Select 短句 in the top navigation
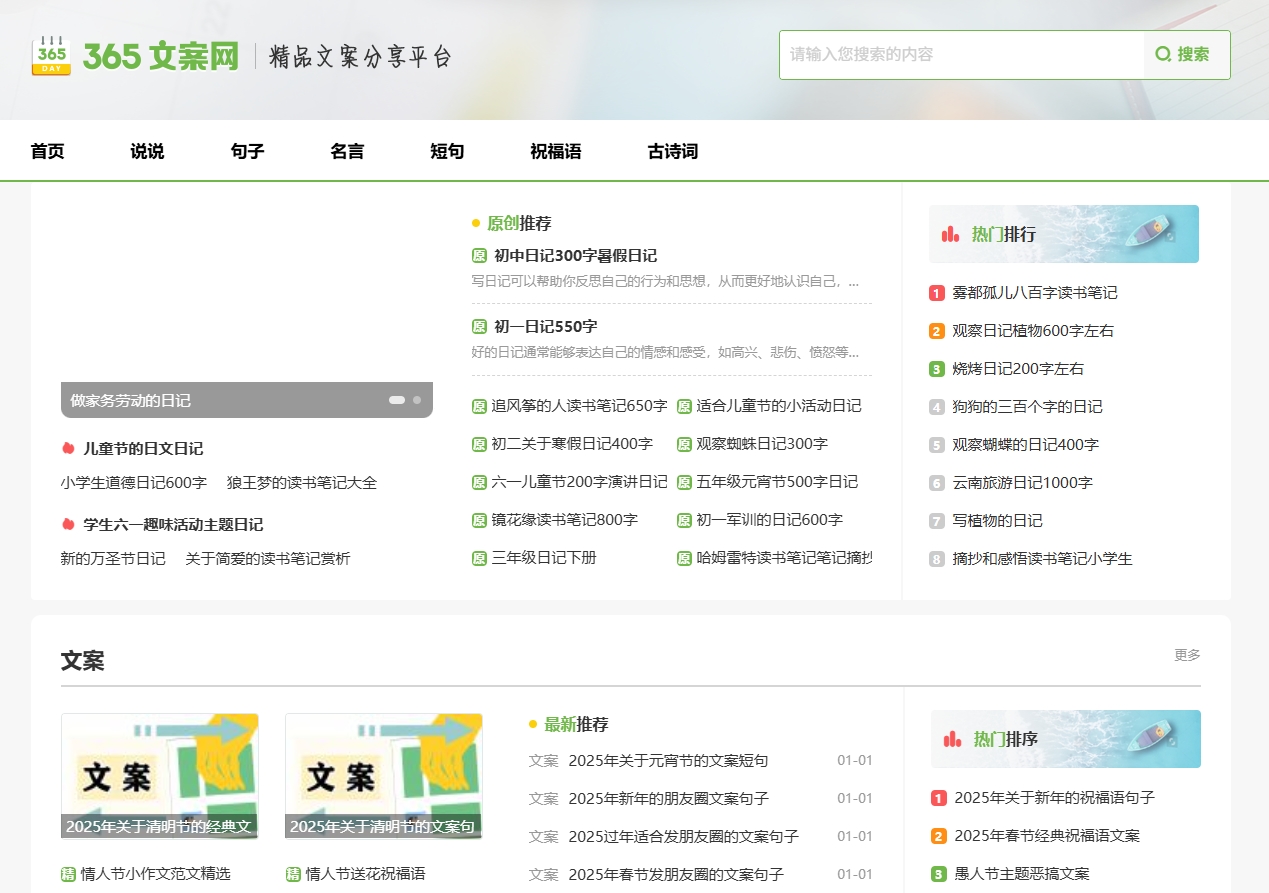This screenshot has height=893, width=1269. (446, 151)
